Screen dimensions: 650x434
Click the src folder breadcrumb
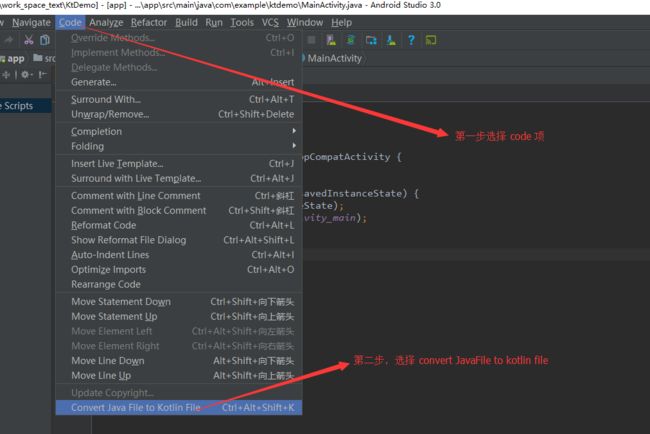[x=44, y=58]
